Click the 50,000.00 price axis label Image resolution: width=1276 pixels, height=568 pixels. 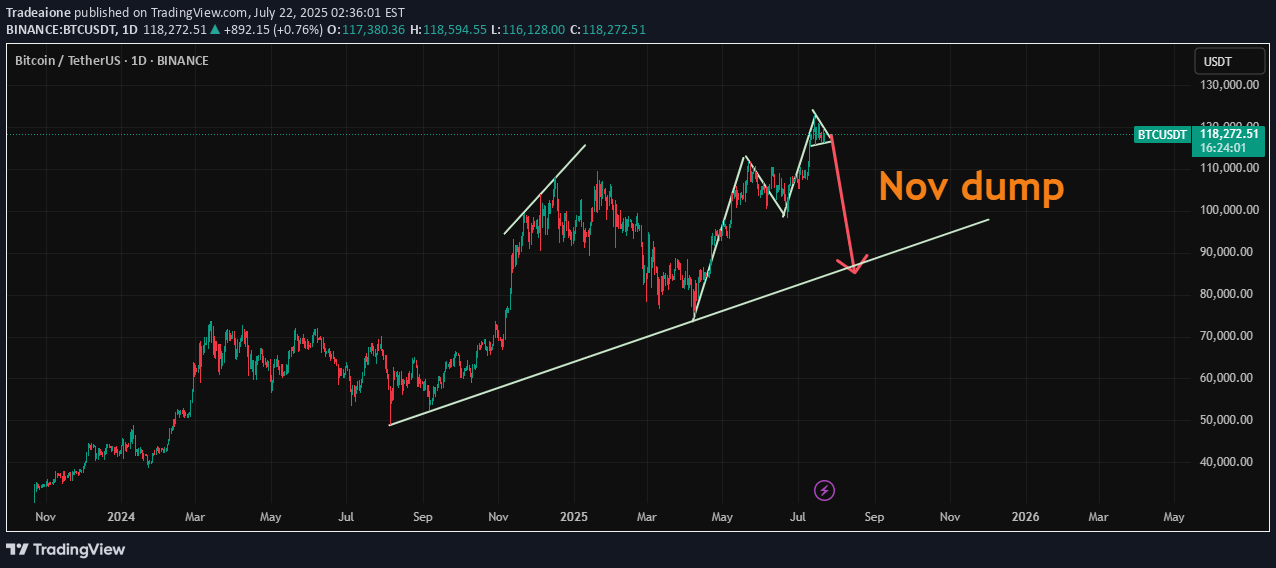pos(1226,420)
